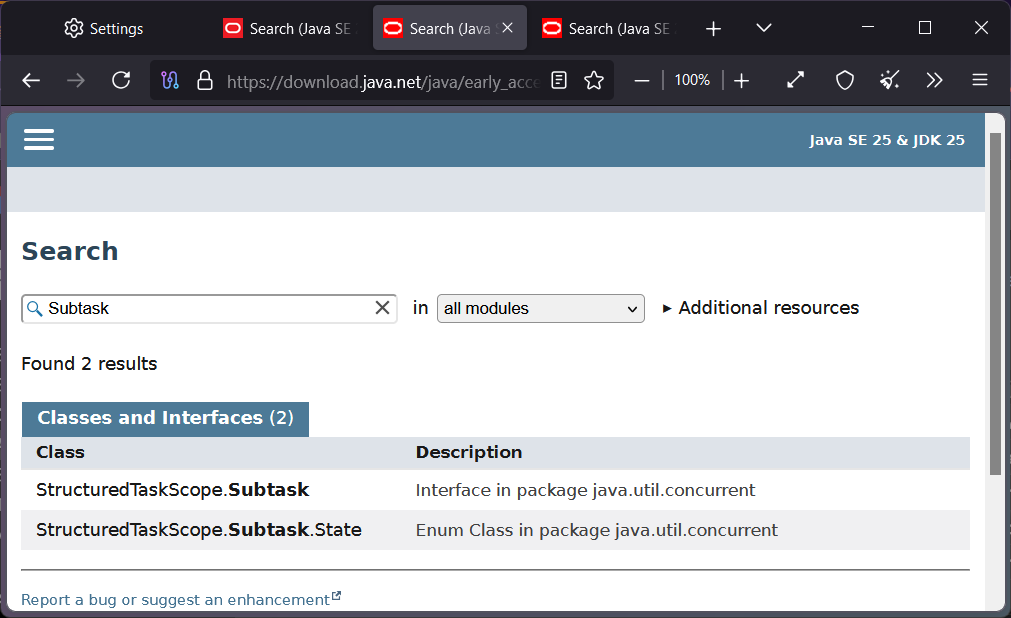
Task: Open the all modules dropdown
Action: tap(540, 309)
